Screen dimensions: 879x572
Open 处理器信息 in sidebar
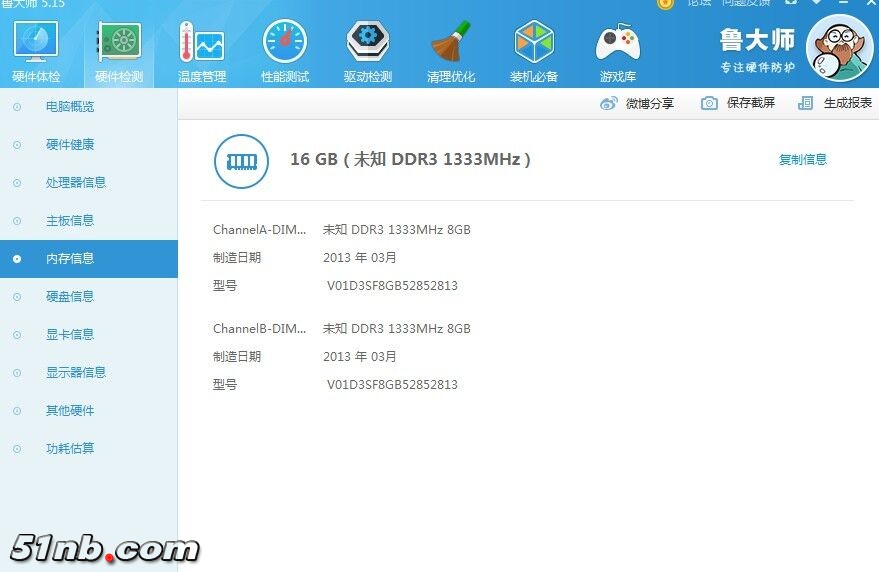click(x=89, y=183)
